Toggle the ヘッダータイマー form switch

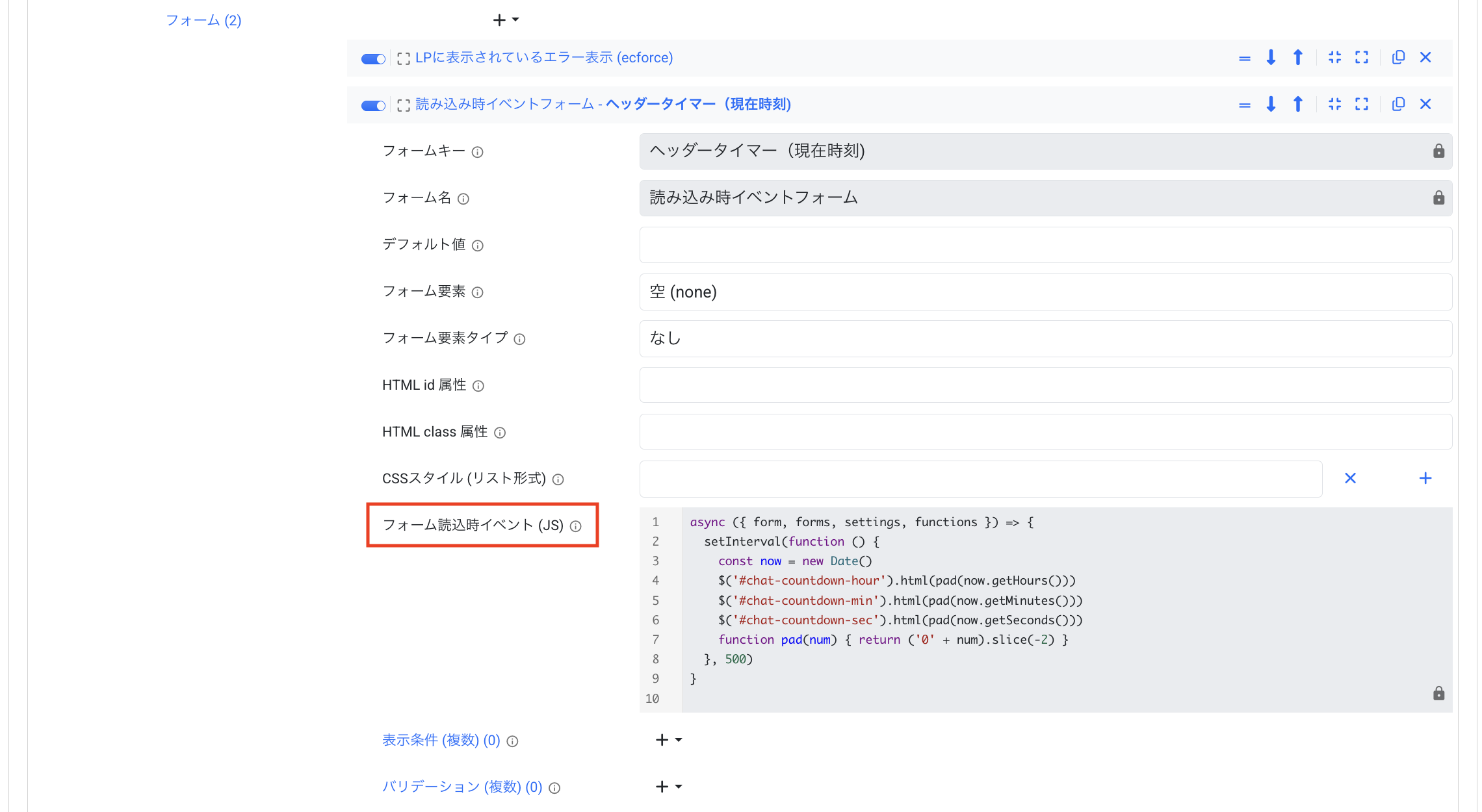(x=373, y=105)
